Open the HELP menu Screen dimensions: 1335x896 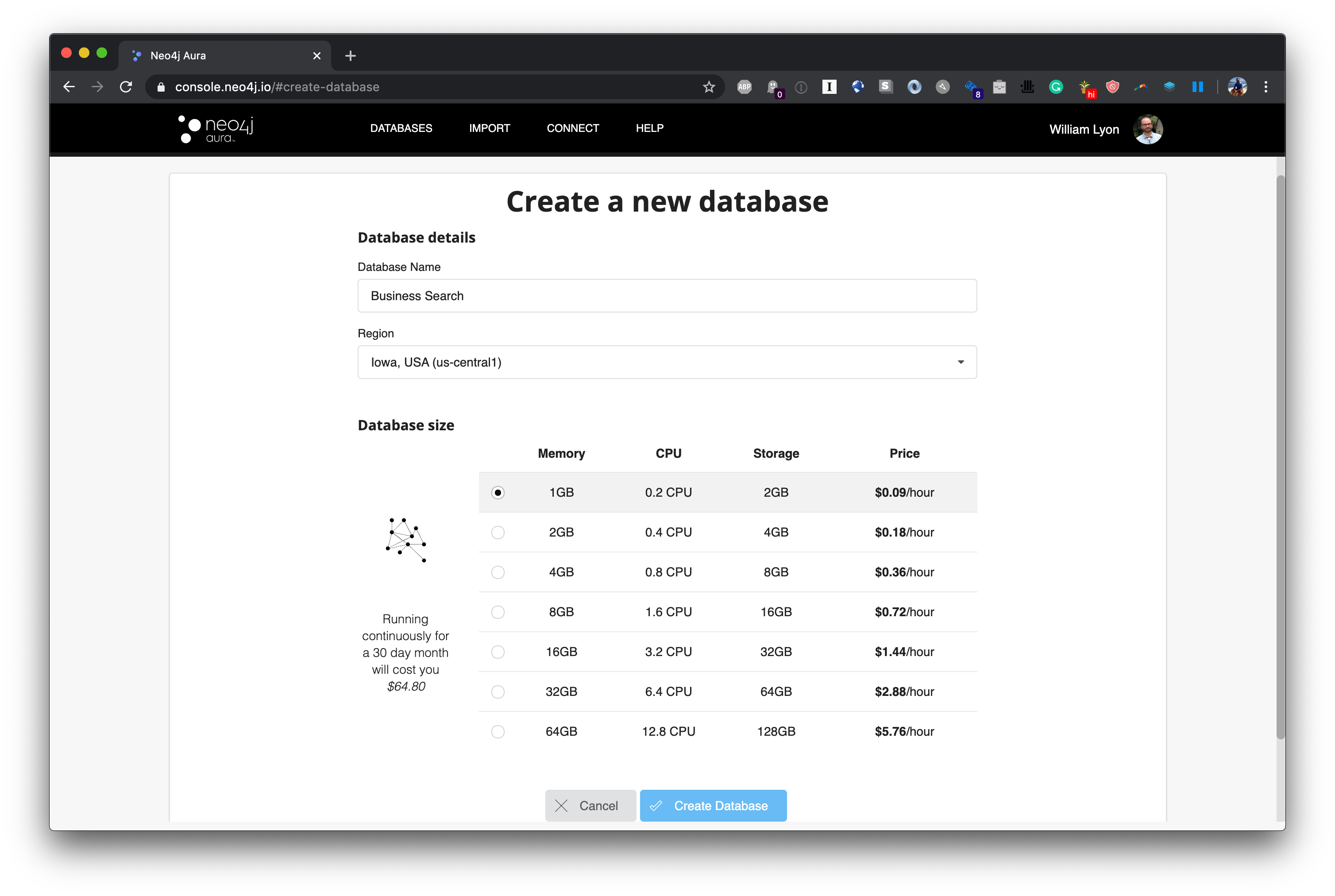pos(649,128)
